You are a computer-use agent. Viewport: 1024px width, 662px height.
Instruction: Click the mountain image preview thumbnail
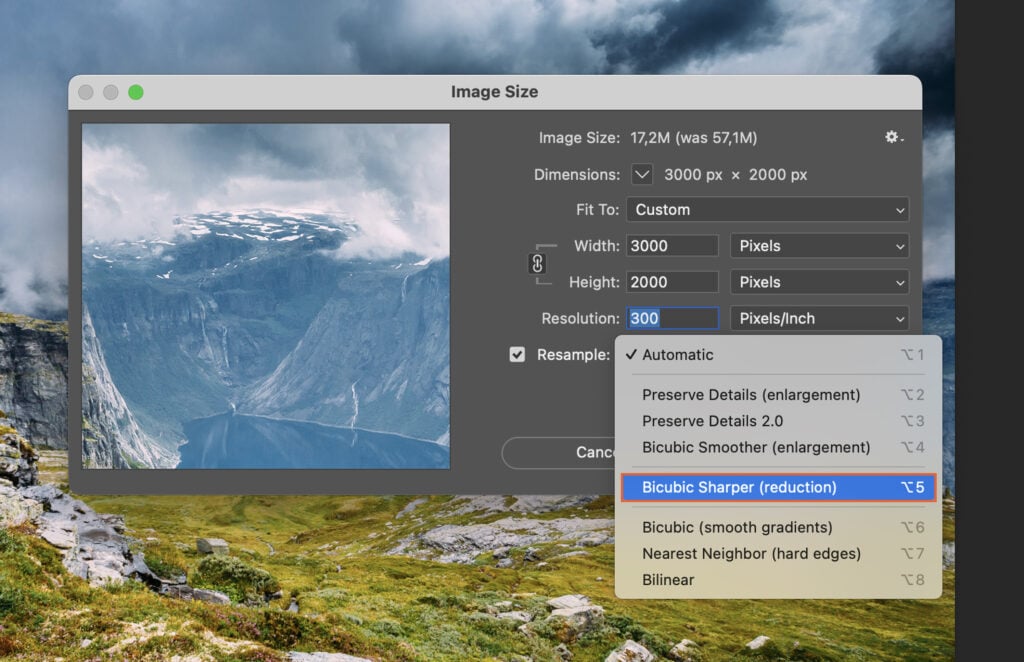[265, 298]
